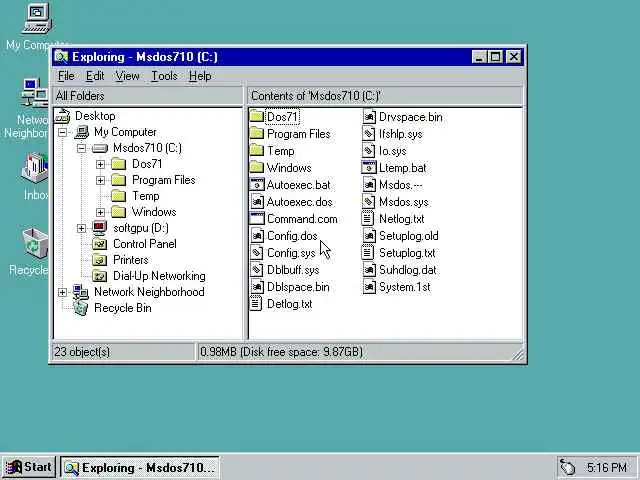Collapse the My Computer tree node
The image size is (640, 480).
pyautogui.click(x=62, y=132)
